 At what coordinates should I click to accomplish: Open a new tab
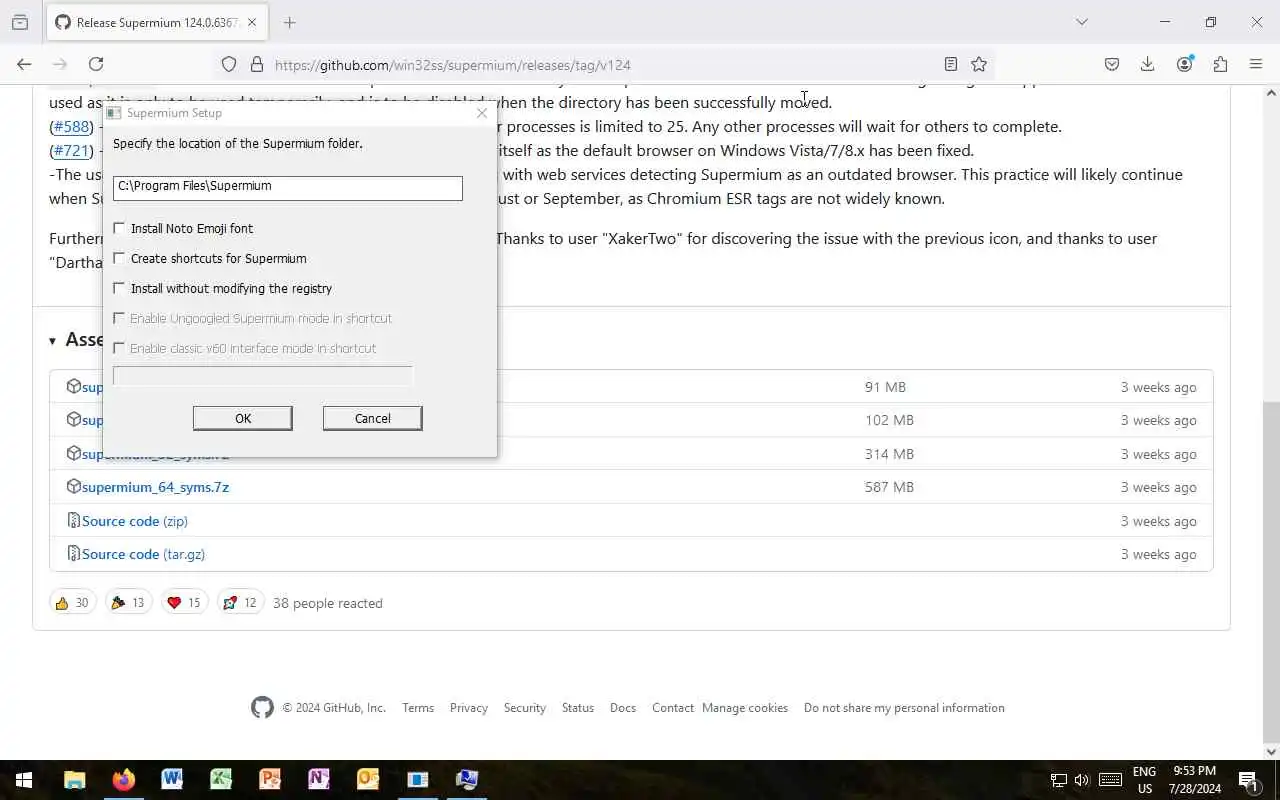pyautogui.click(x=290, y=22)
